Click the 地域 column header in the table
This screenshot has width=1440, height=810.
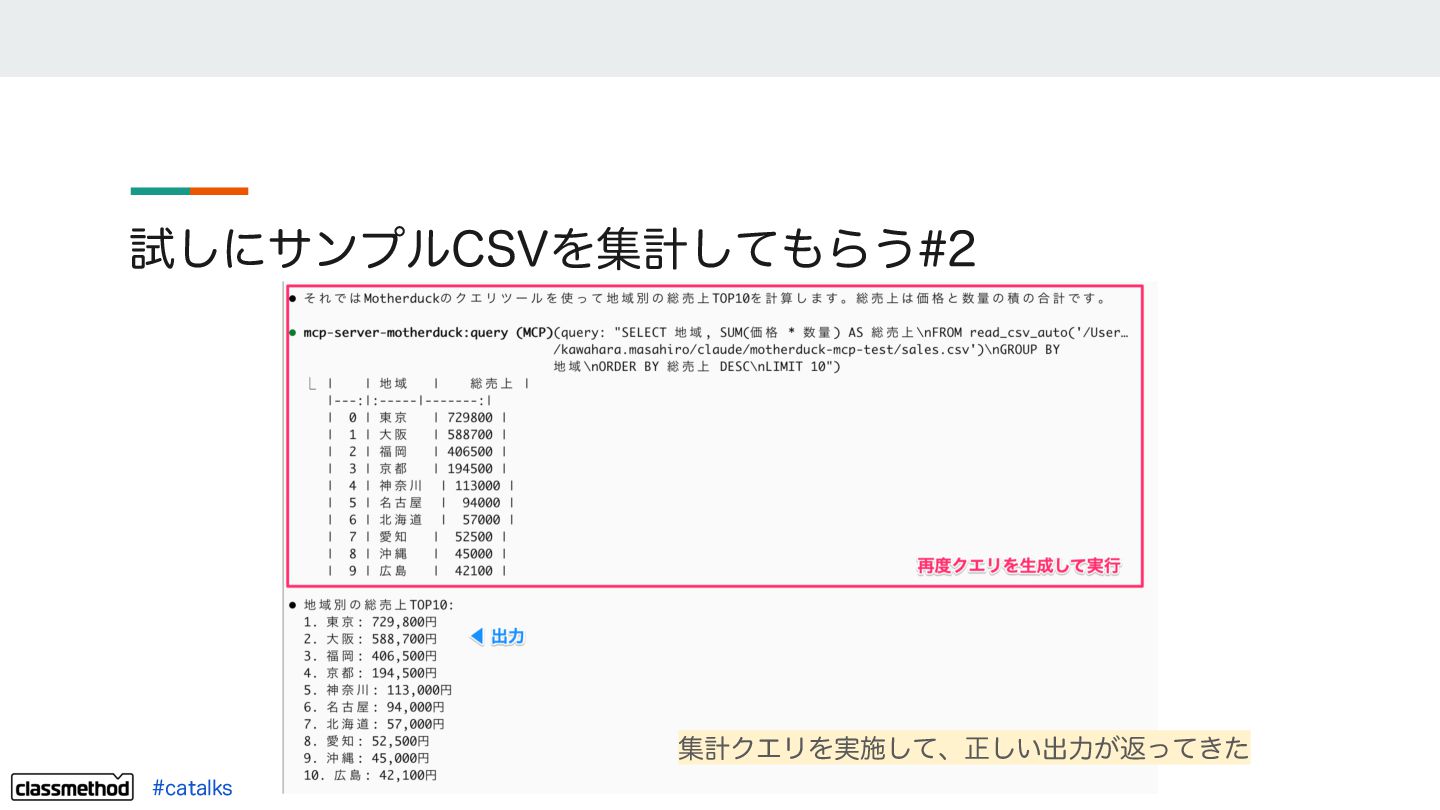(393, 383)
